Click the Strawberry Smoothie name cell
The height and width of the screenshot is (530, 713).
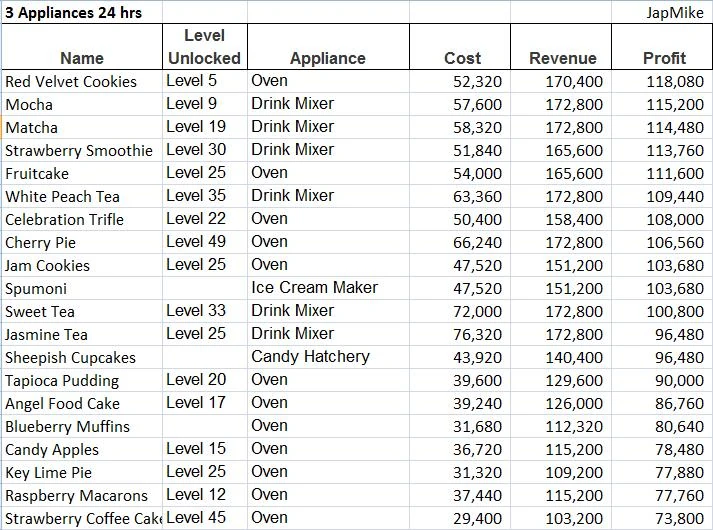tap(82, 150)
